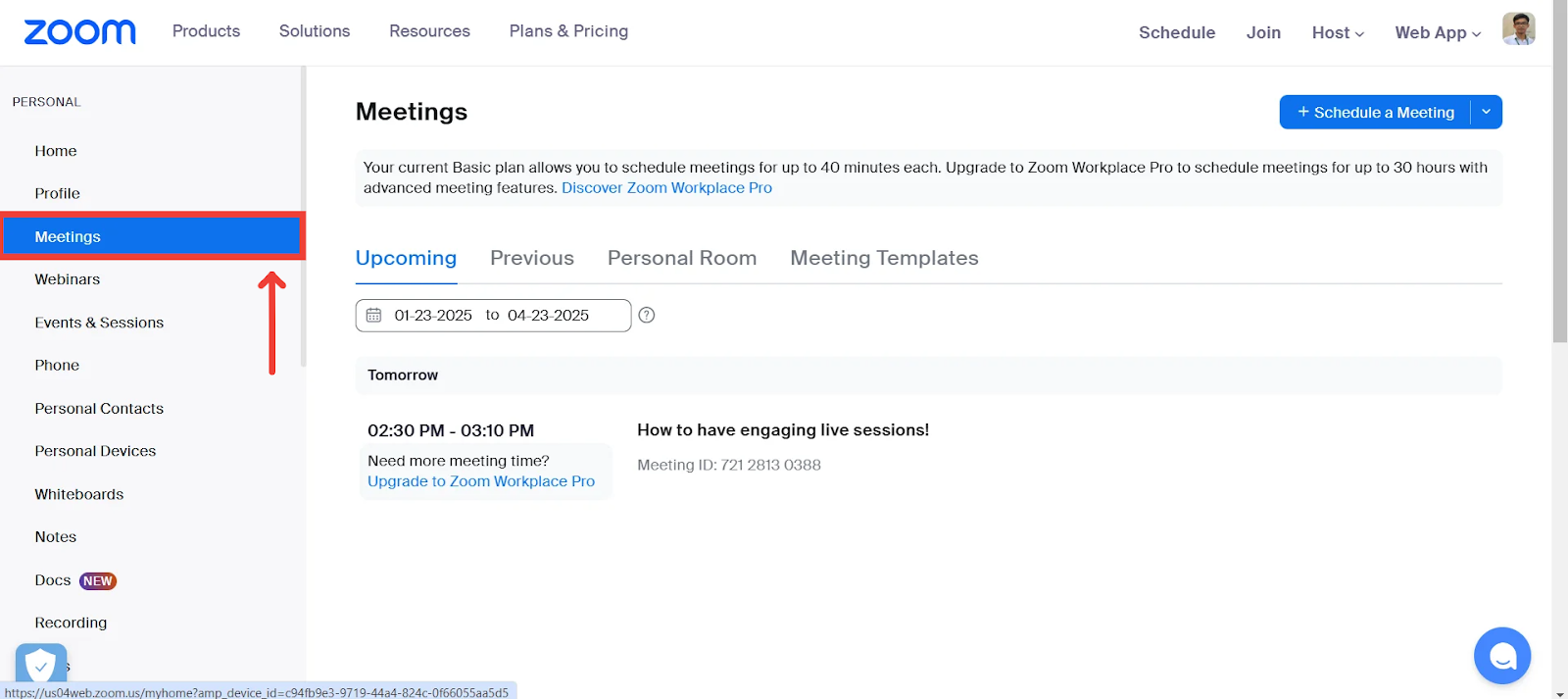The width and height of the screenshot is (1568, 699).
Task: Click the calendar icon in date field
Action: 374,316
